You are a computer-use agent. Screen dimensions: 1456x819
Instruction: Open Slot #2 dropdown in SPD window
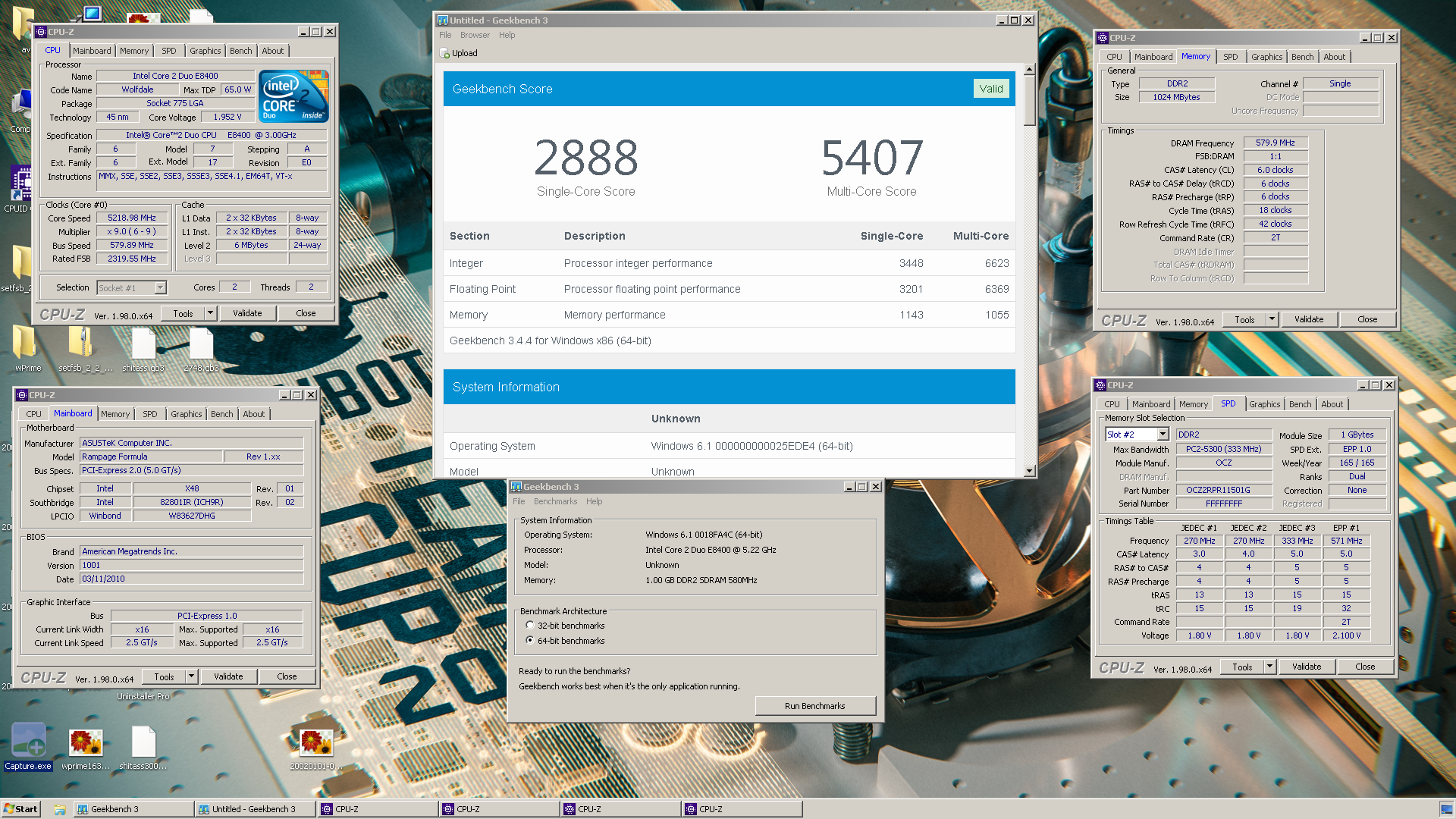pyautogui.click(x=1163, y=435)
